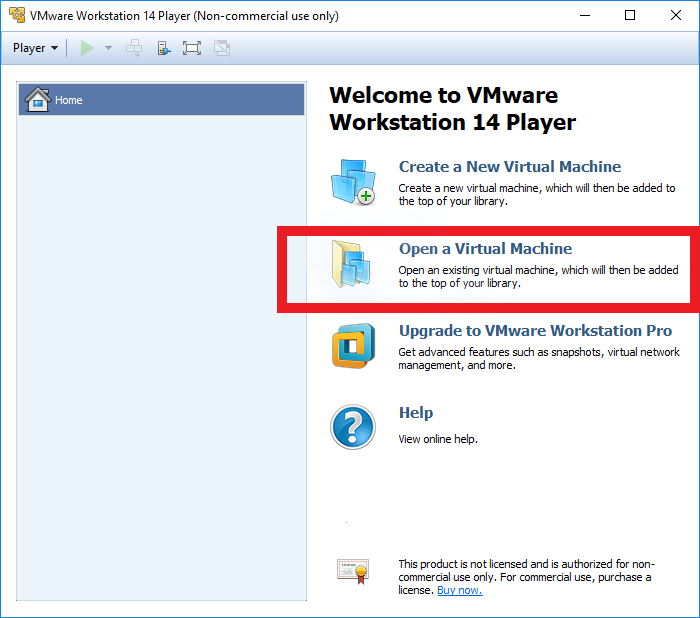Screen dimensions: 700x618
Task: Enter full screen mode toolbar icon
Action: 192,48
